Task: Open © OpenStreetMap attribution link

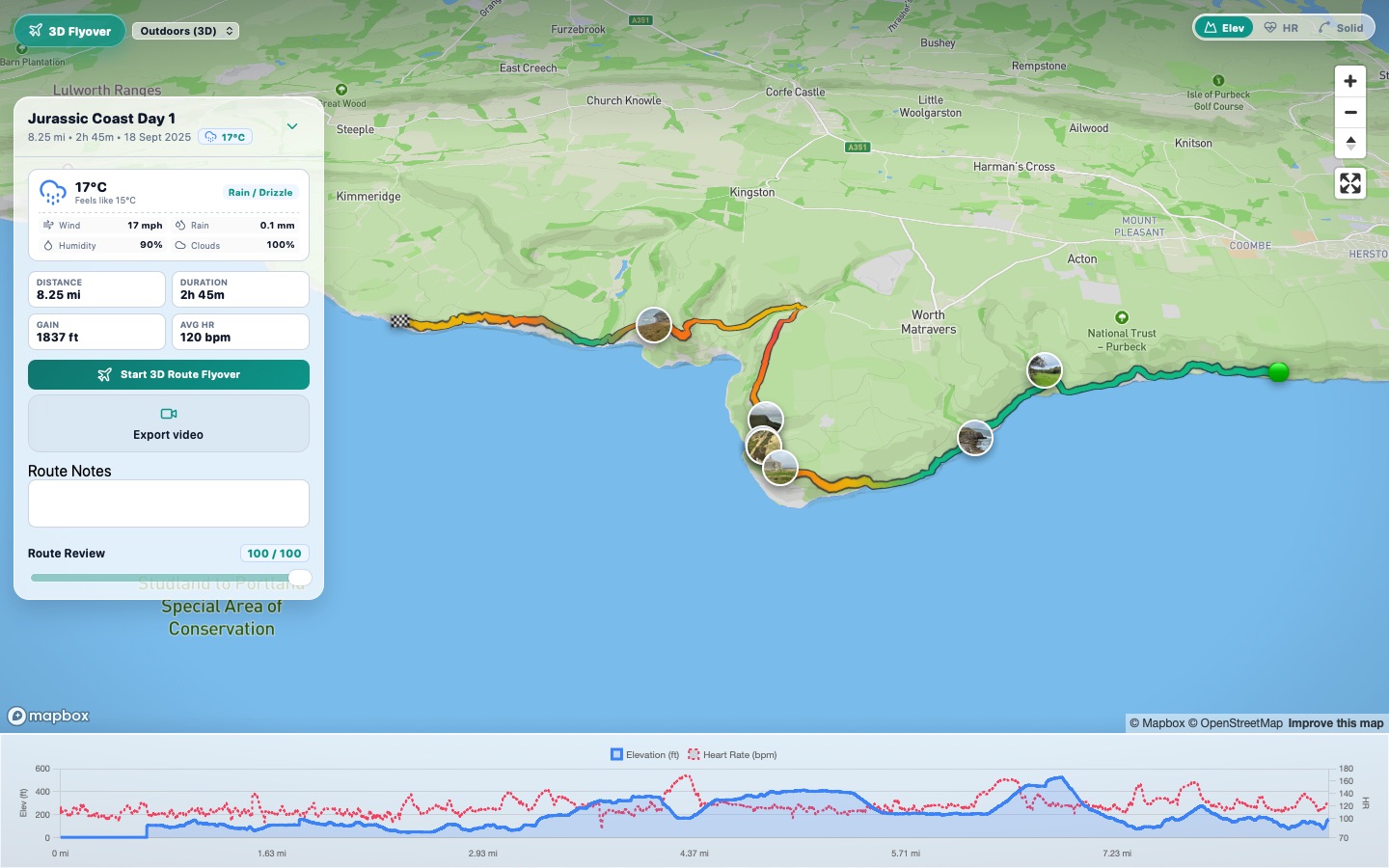Action: (1236, 723)
